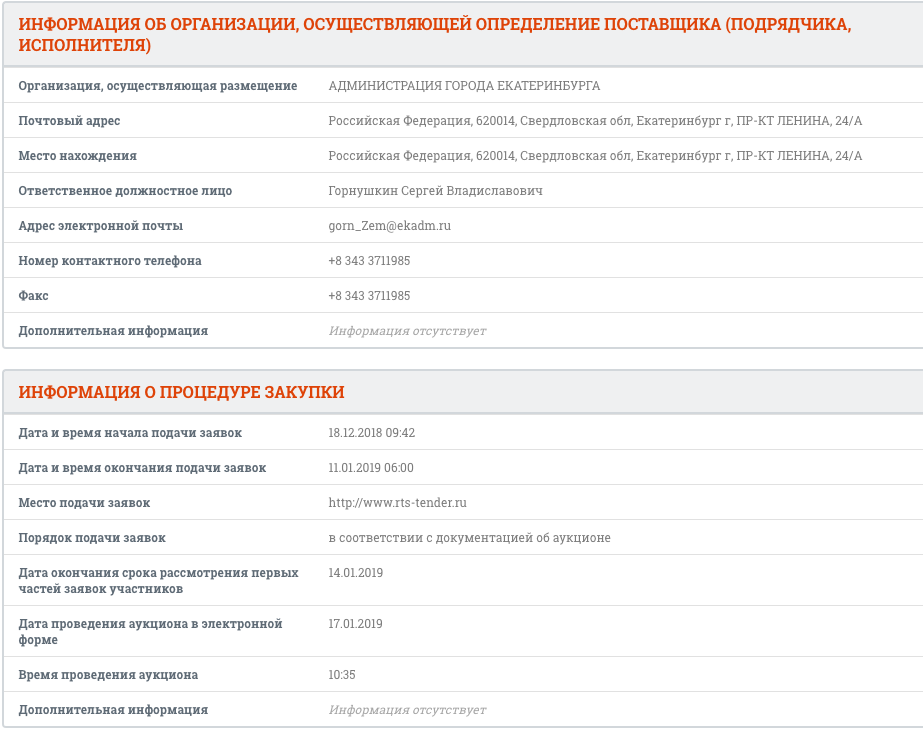Click label Порядок подачи заявок
Screen dimensions: 923x733
pos(92,538)
